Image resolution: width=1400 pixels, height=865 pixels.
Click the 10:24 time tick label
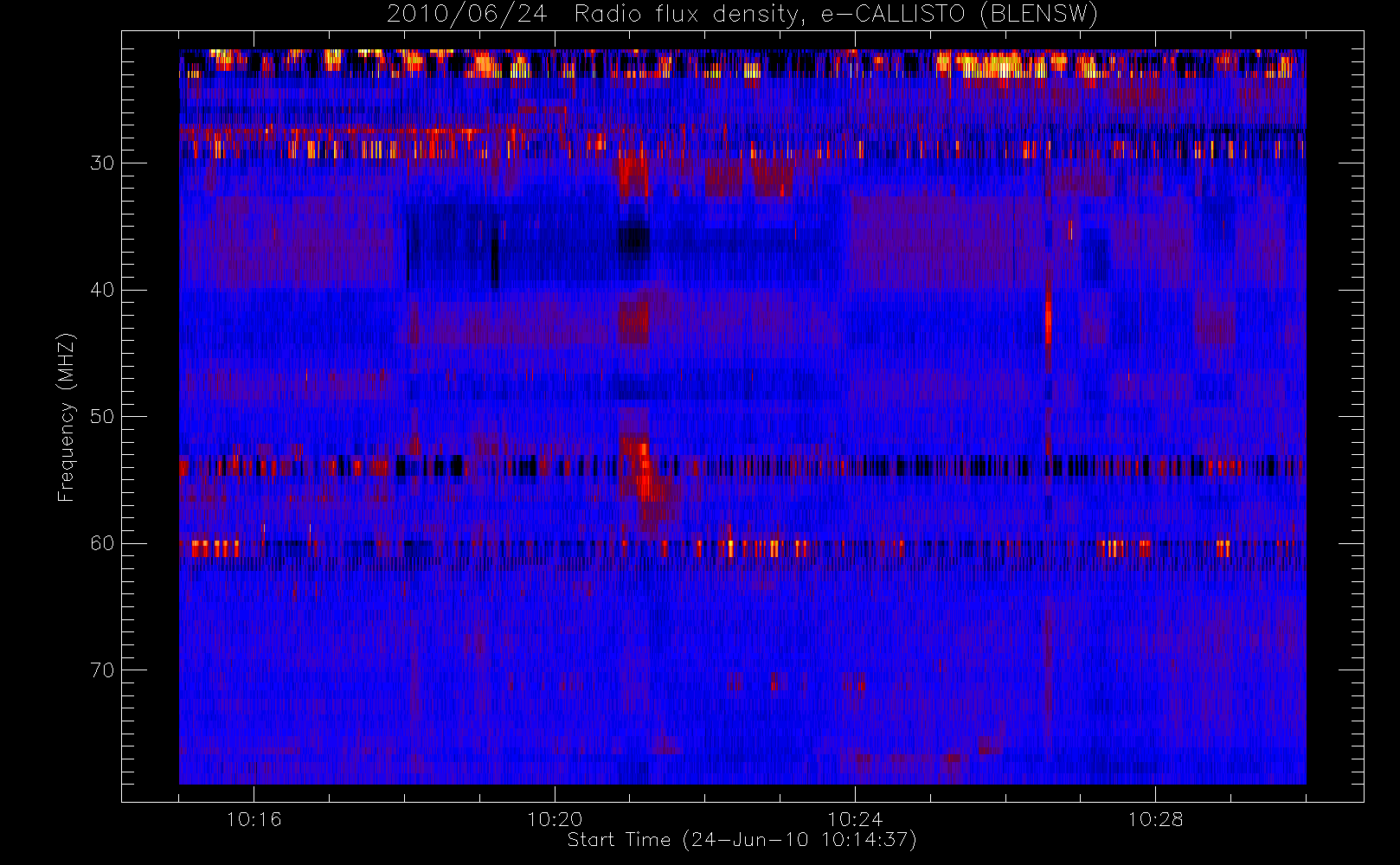(855, 819)
